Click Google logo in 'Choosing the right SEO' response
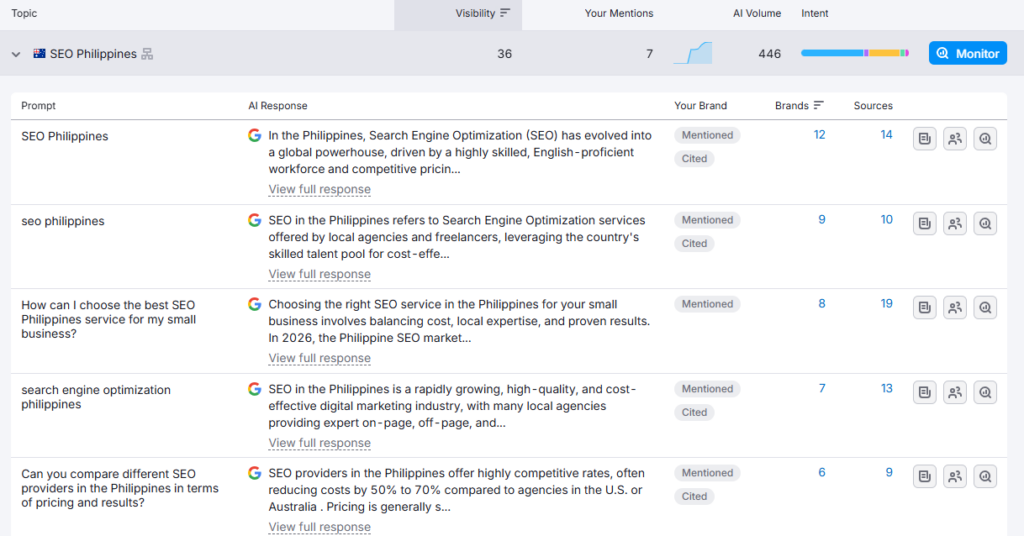The width and height of the screenshot is (1024, 536). pos(255,304)
